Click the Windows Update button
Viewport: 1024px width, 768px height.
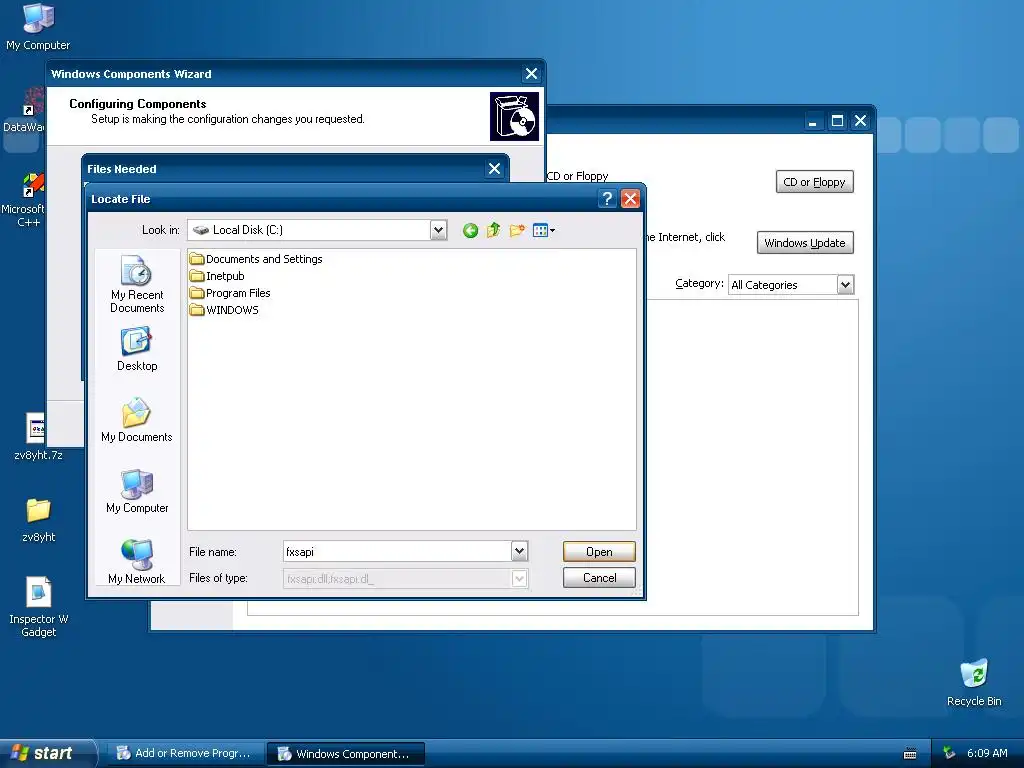805,243
